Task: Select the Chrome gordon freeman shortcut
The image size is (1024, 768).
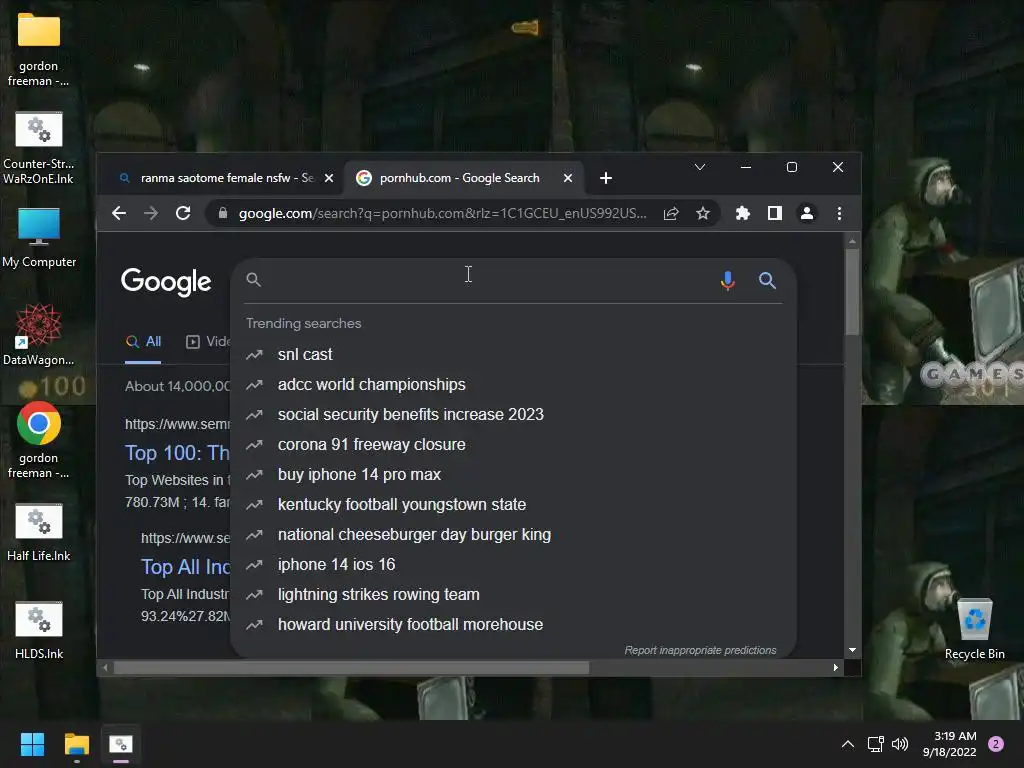Action: (39, 441)
